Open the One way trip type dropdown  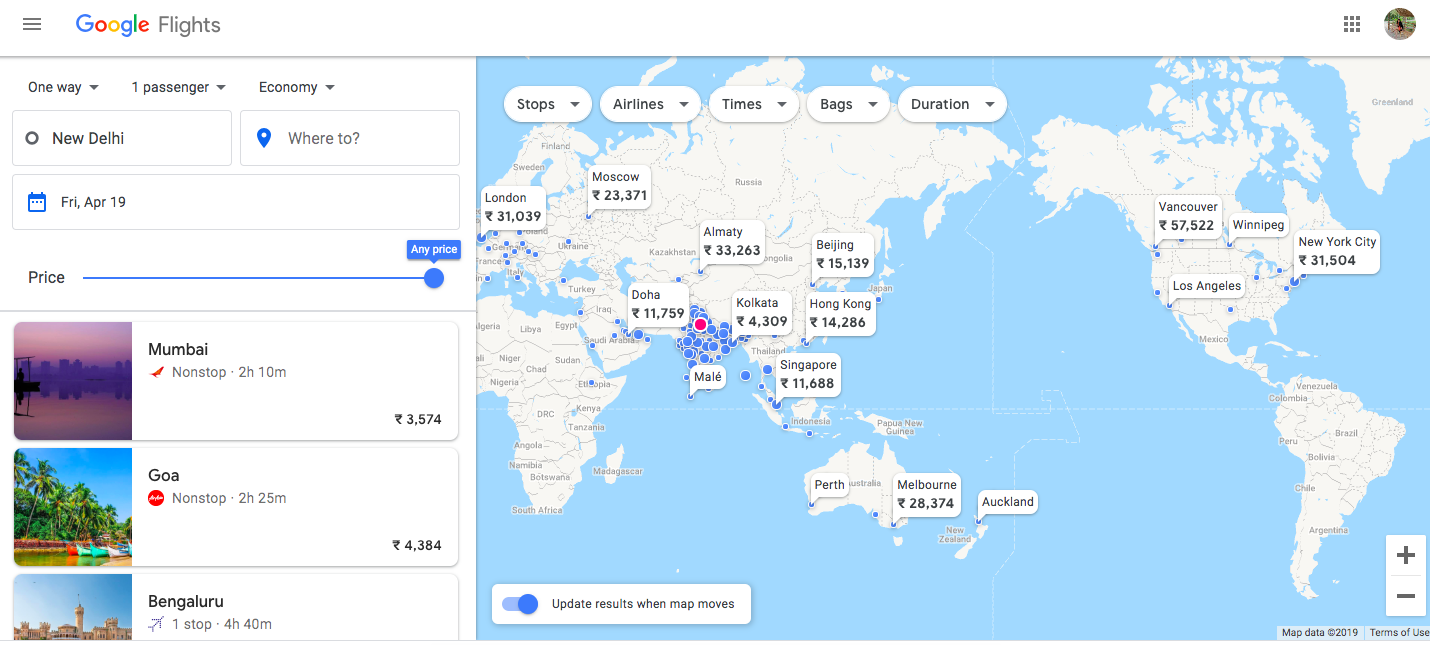pos(64,87)
